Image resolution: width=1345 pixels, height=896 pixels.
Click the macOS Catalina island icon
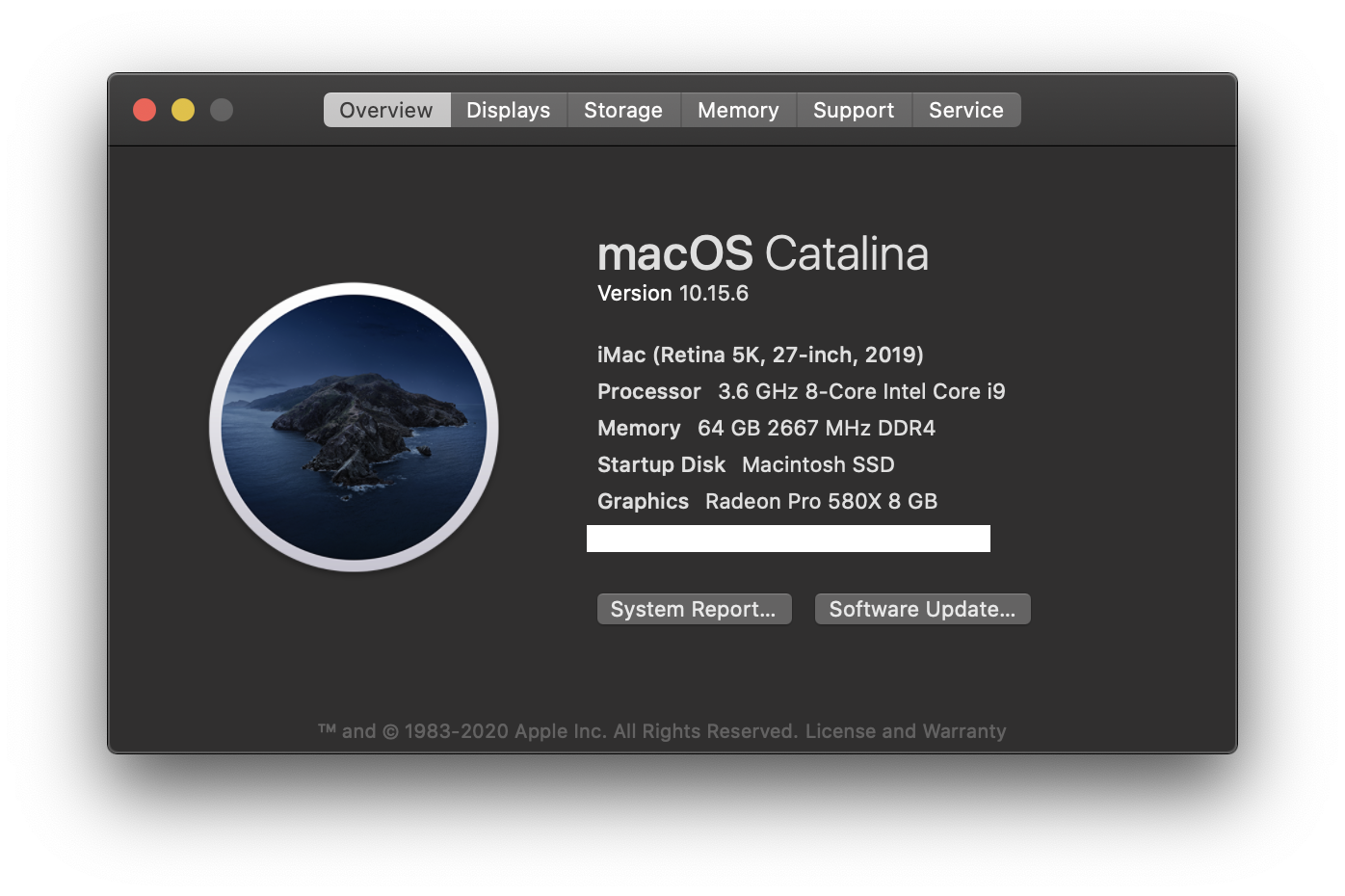click(x=354, y=427)
